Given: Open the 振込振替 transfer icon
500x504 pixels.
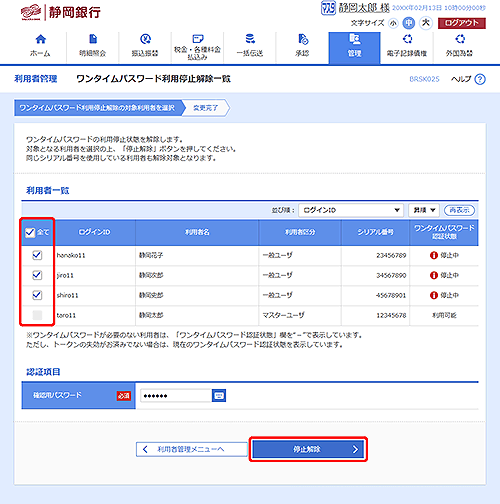Looking at the screenshot, I should [x=145, y=39].
